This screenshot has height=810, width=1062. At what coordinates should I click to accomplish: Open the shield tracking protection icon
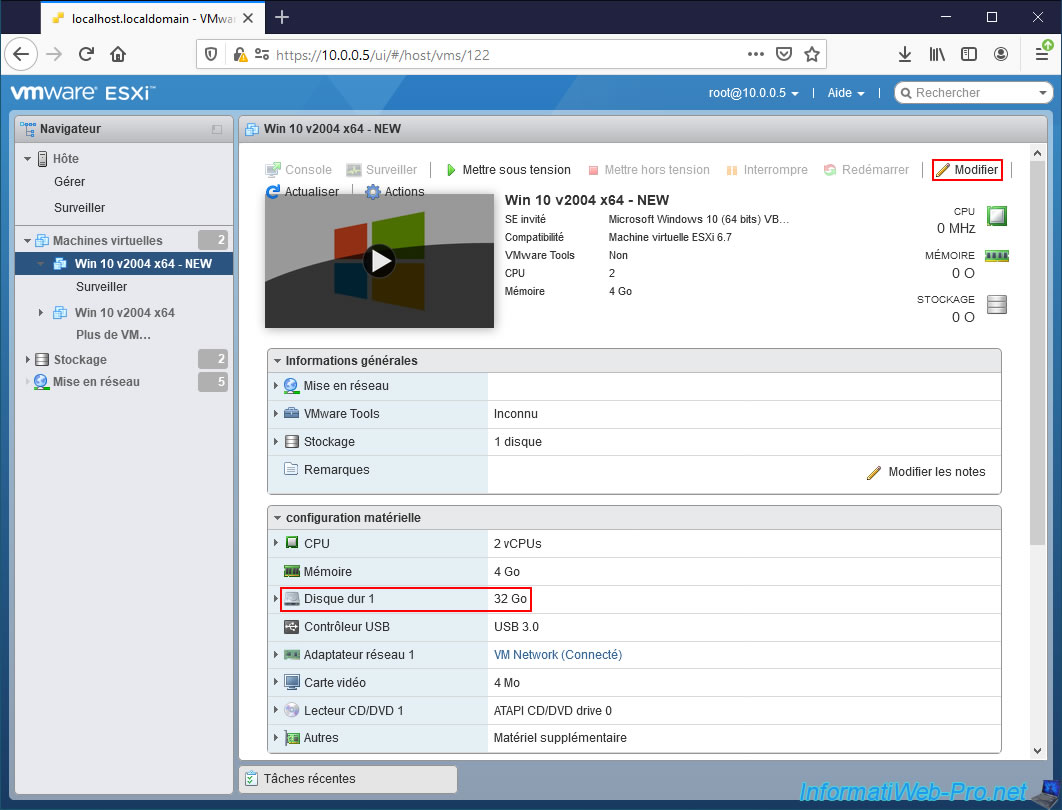click(x=211, y=54)
